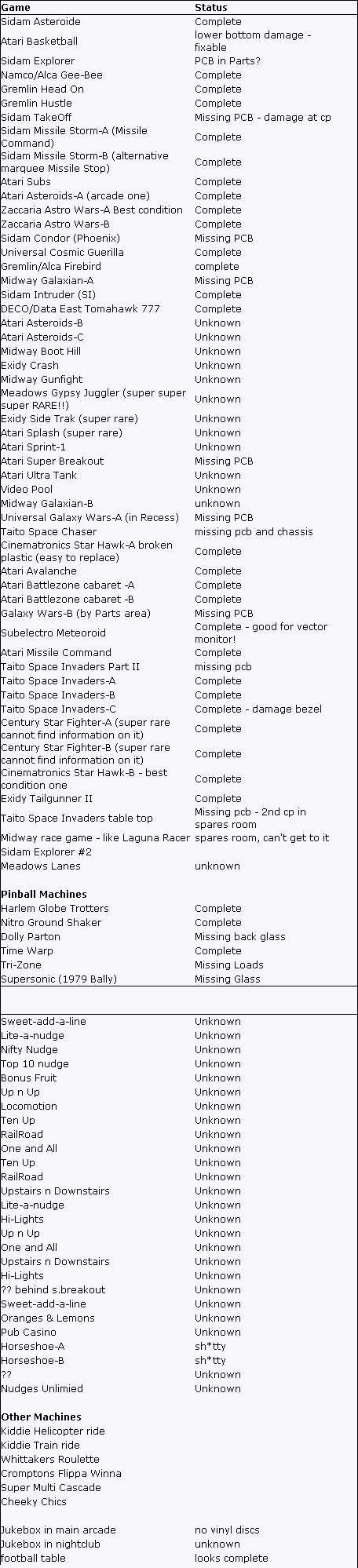
Task: Click Supersonic (1979 Bally) row
Action: (x=178, y=979)
